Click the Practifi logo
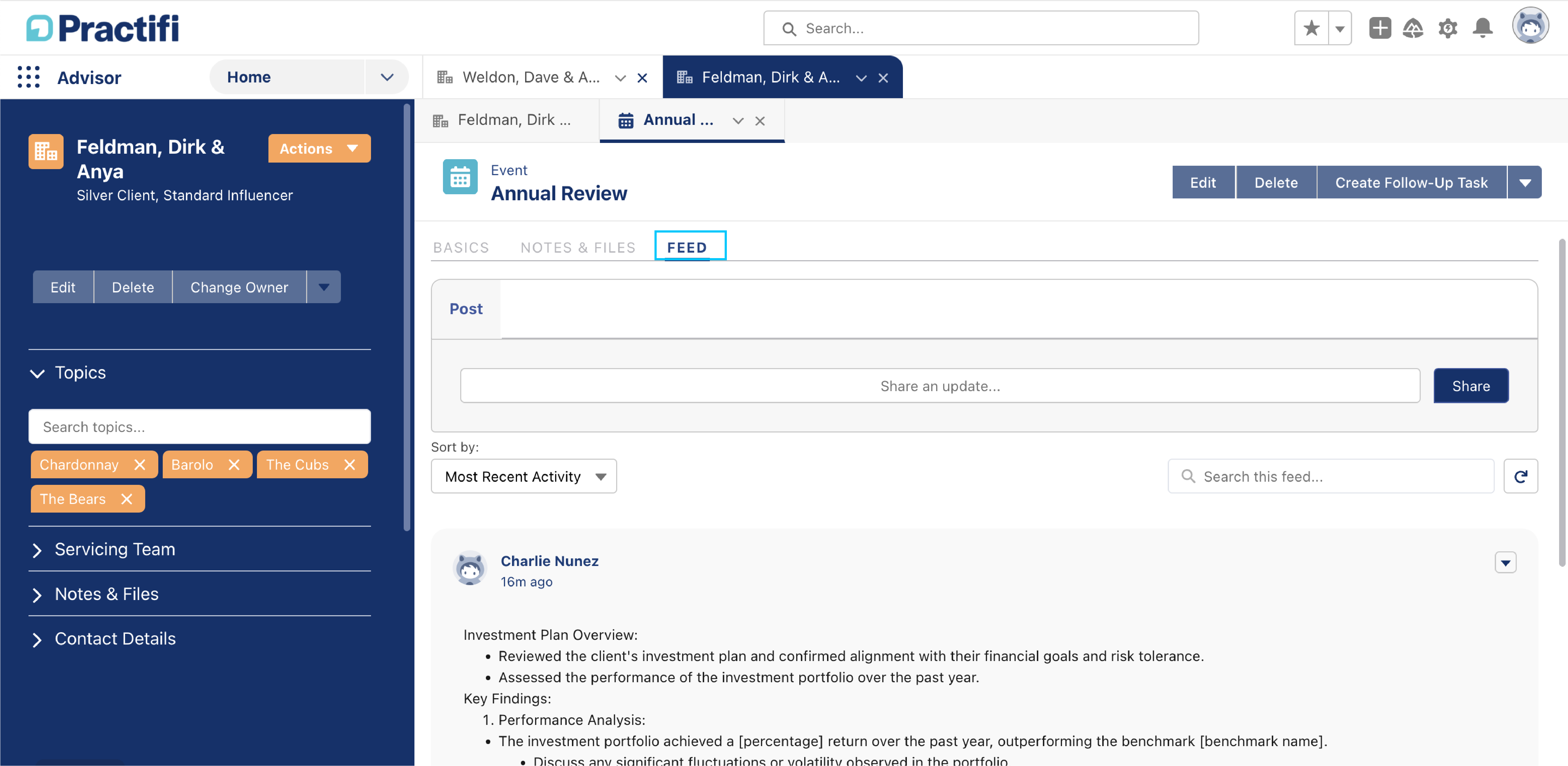 [x=102, y=28]
